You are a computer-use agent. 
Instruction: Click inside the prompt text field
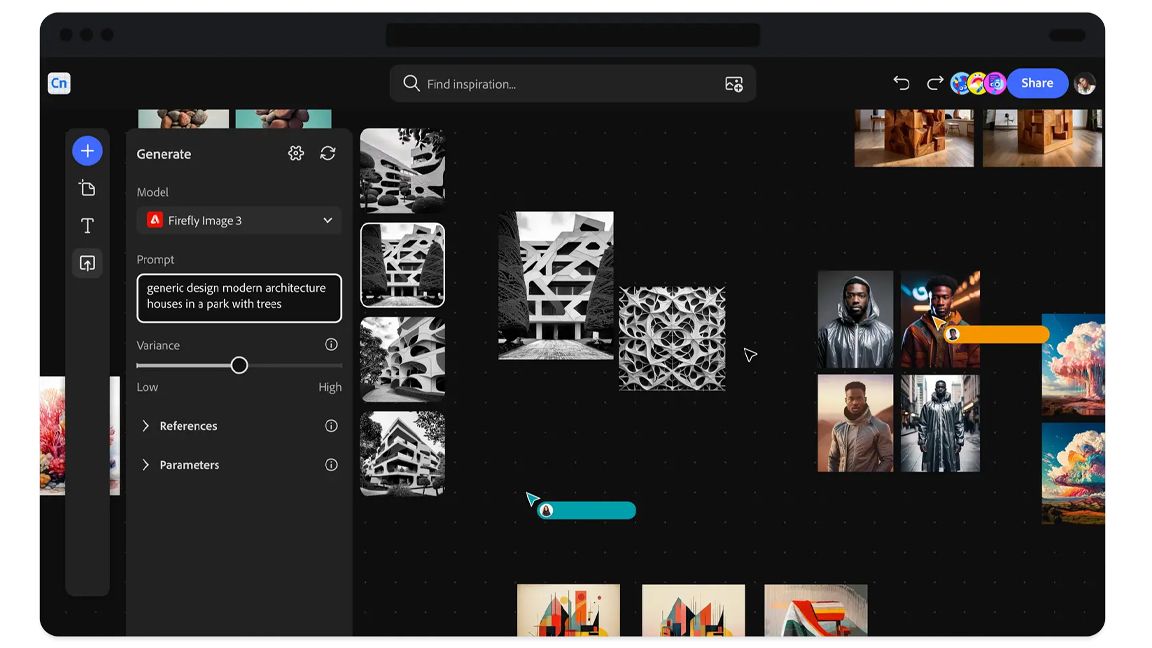(238, 297)
